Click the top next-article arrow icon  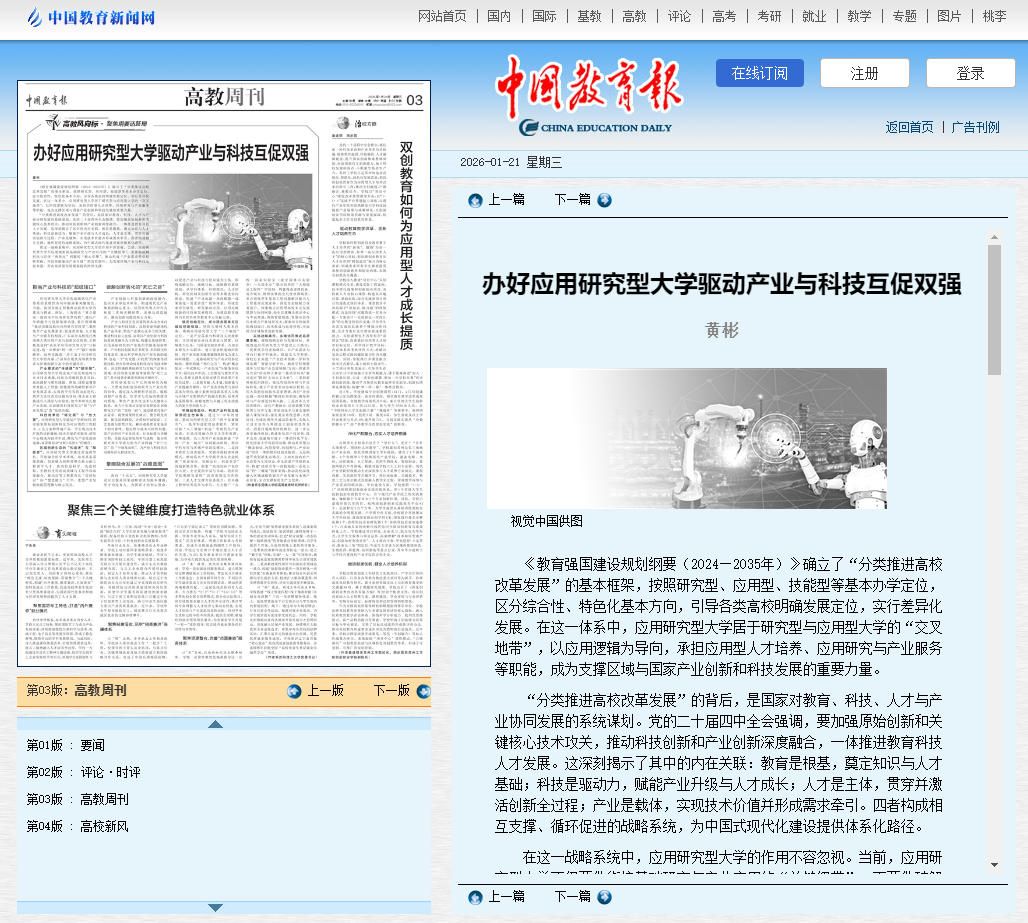604,200
